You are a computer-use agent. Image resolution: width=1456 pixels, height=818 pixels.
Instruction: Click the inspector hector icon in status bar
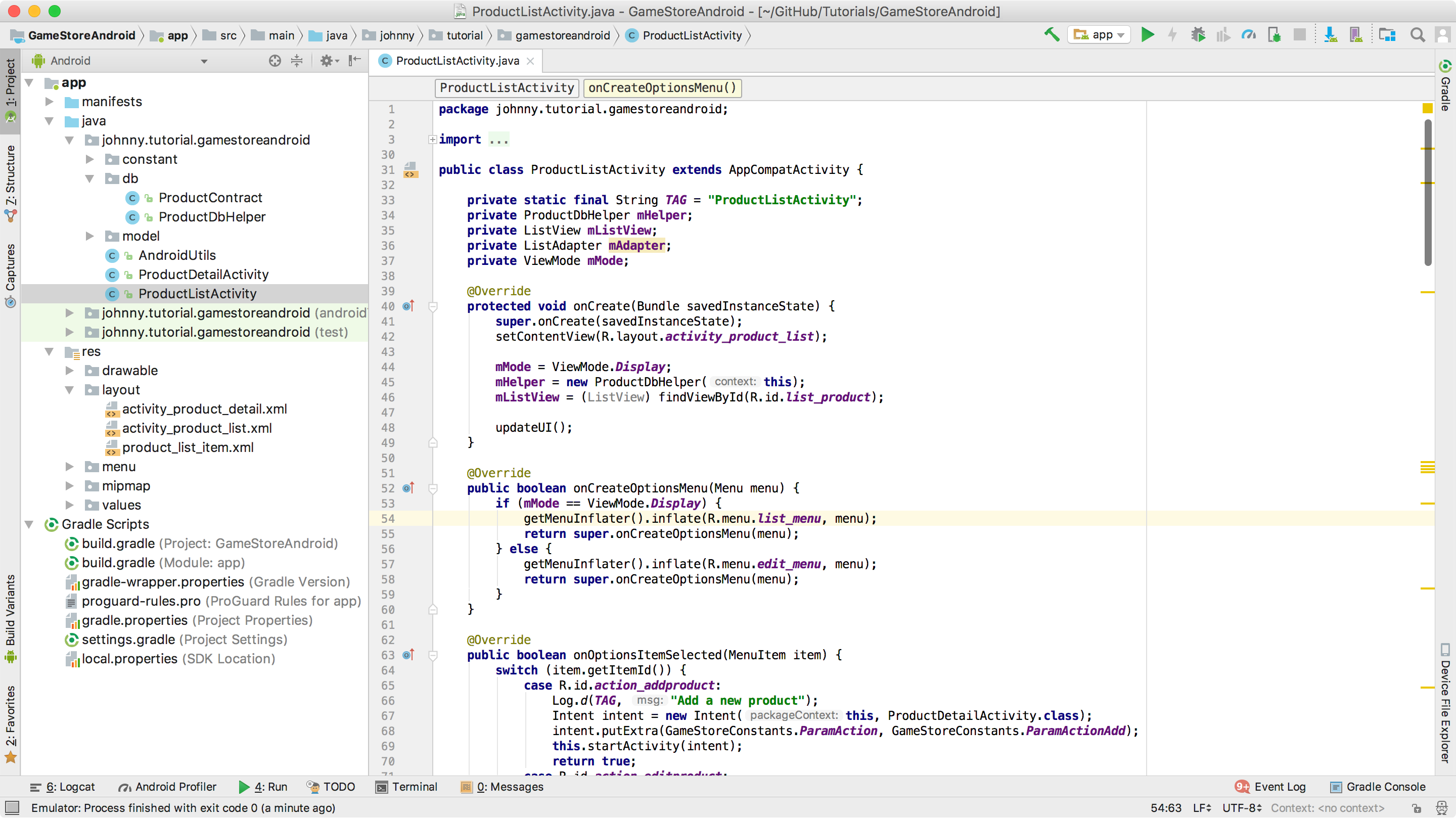[1442, 808]
